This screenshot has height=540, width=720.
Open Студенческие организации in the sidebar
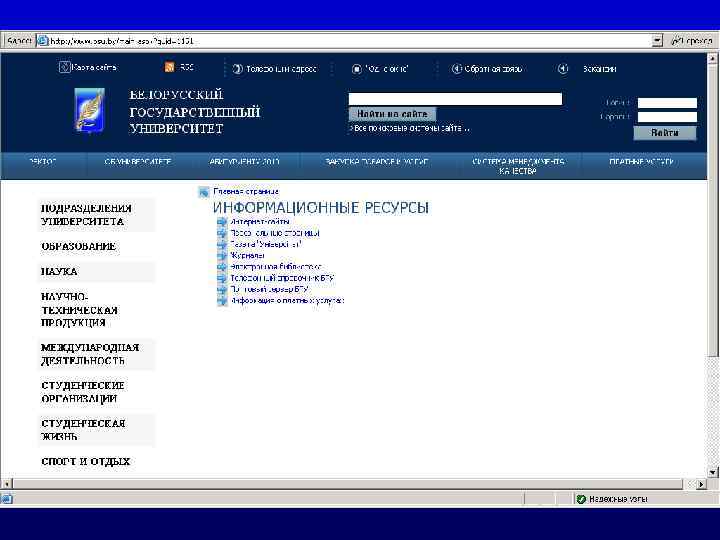coord(83,392)
